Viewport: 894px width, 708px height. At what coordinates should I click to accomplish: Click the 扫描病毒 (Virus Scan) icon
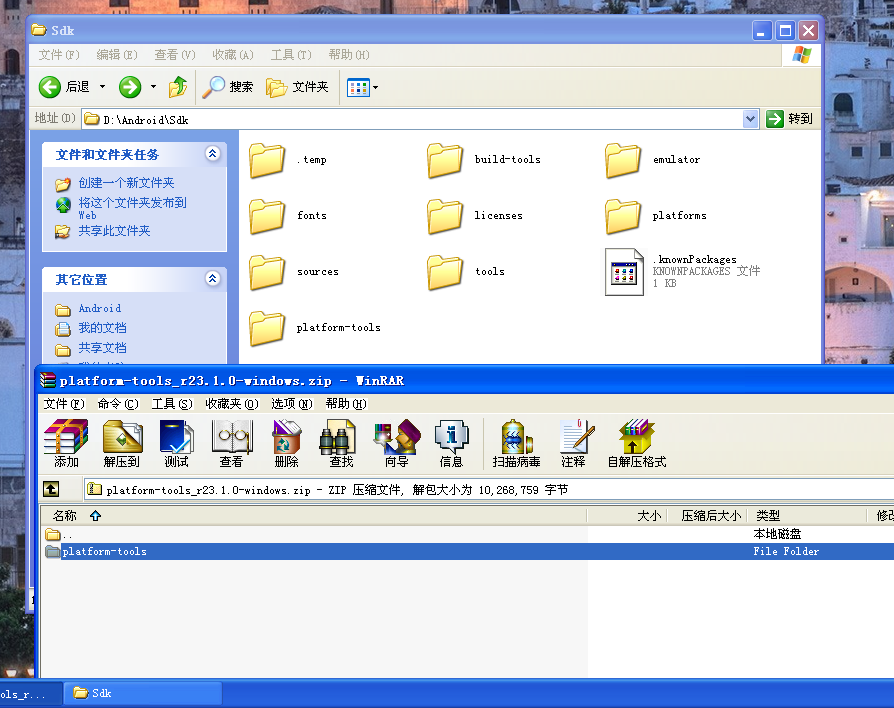coord(517,443)
